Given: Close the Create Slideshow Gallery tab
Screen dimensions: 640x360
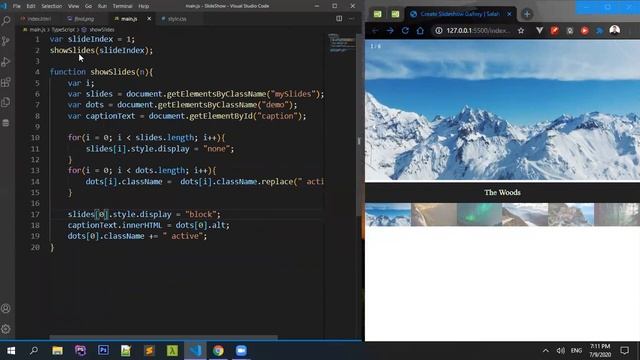Looking at the screenshot, I should [509, 14].
